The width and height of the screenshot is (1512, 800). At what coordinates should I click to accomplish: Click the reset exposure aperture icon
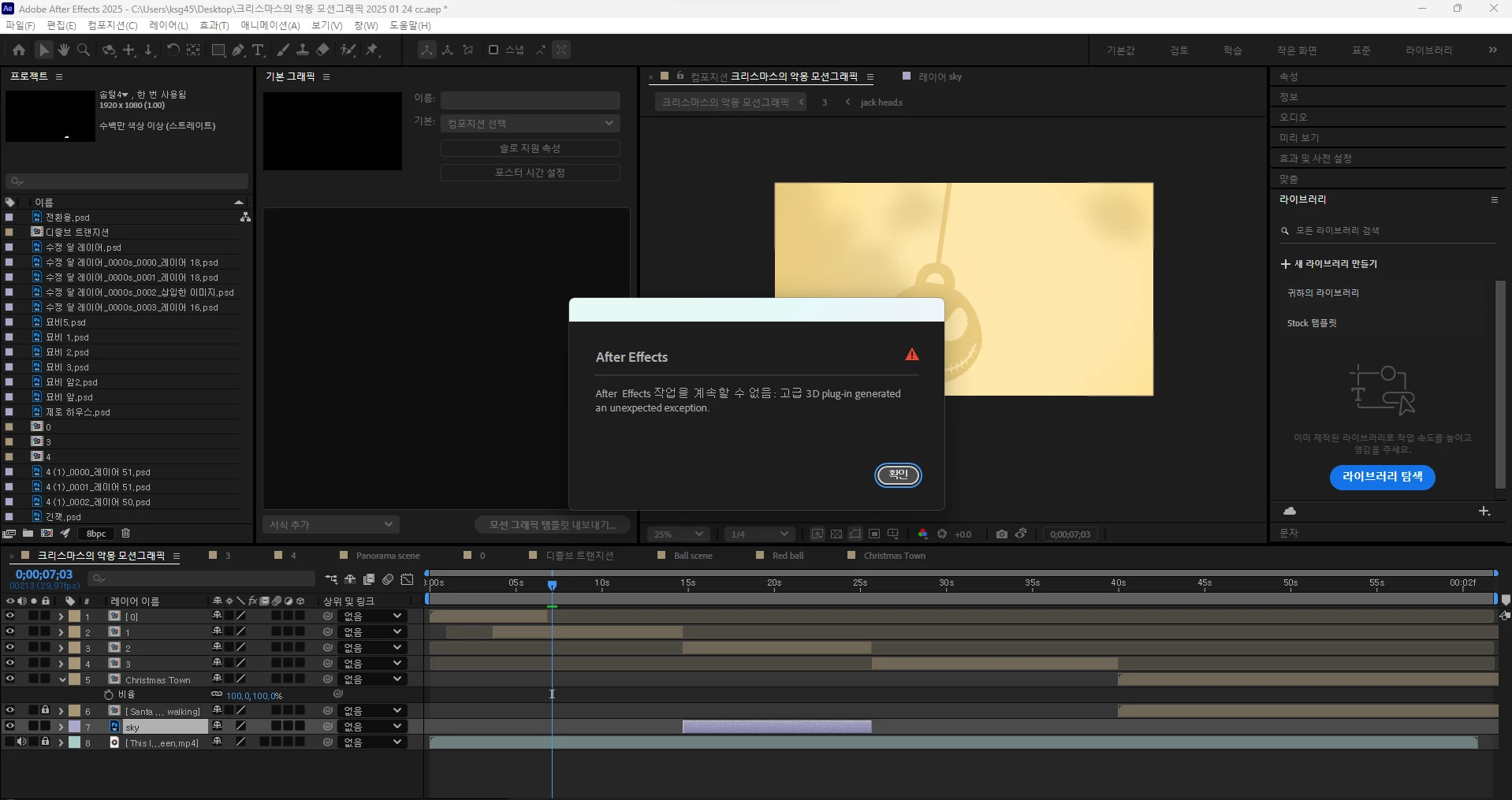coord(942,534)
